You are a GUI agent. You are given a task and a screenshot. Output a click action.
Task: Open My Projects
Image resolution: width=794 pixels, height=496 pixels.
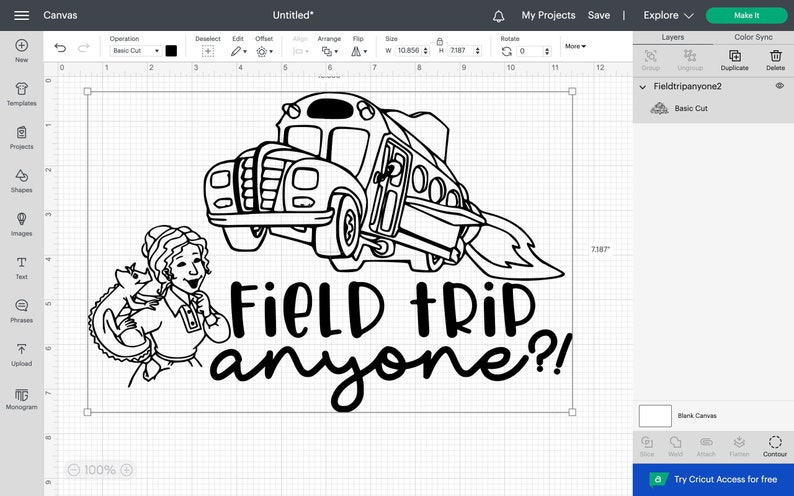pos(548,16)
